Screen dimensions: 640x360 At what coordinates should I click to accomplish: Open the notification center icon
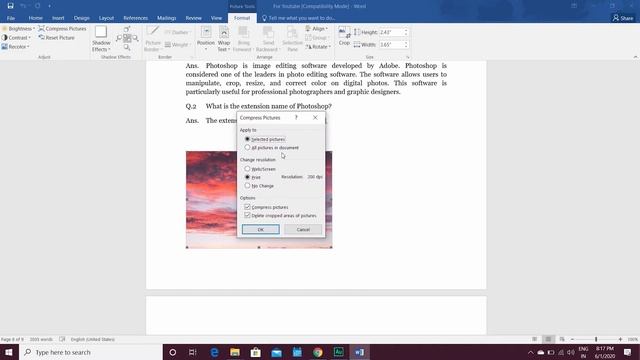[627, 352]
